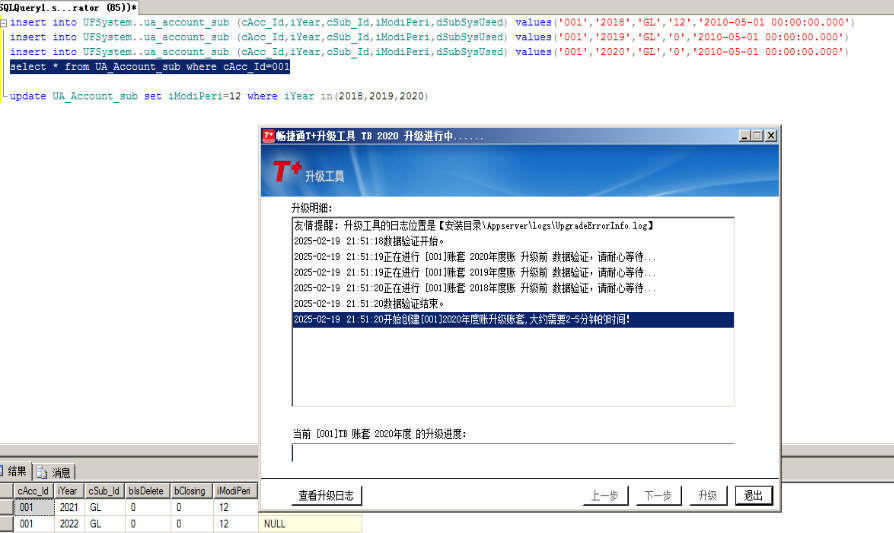Select the iYear cell 2021
894x533 pixels.
pyautogui.click(x=69, y=507)
